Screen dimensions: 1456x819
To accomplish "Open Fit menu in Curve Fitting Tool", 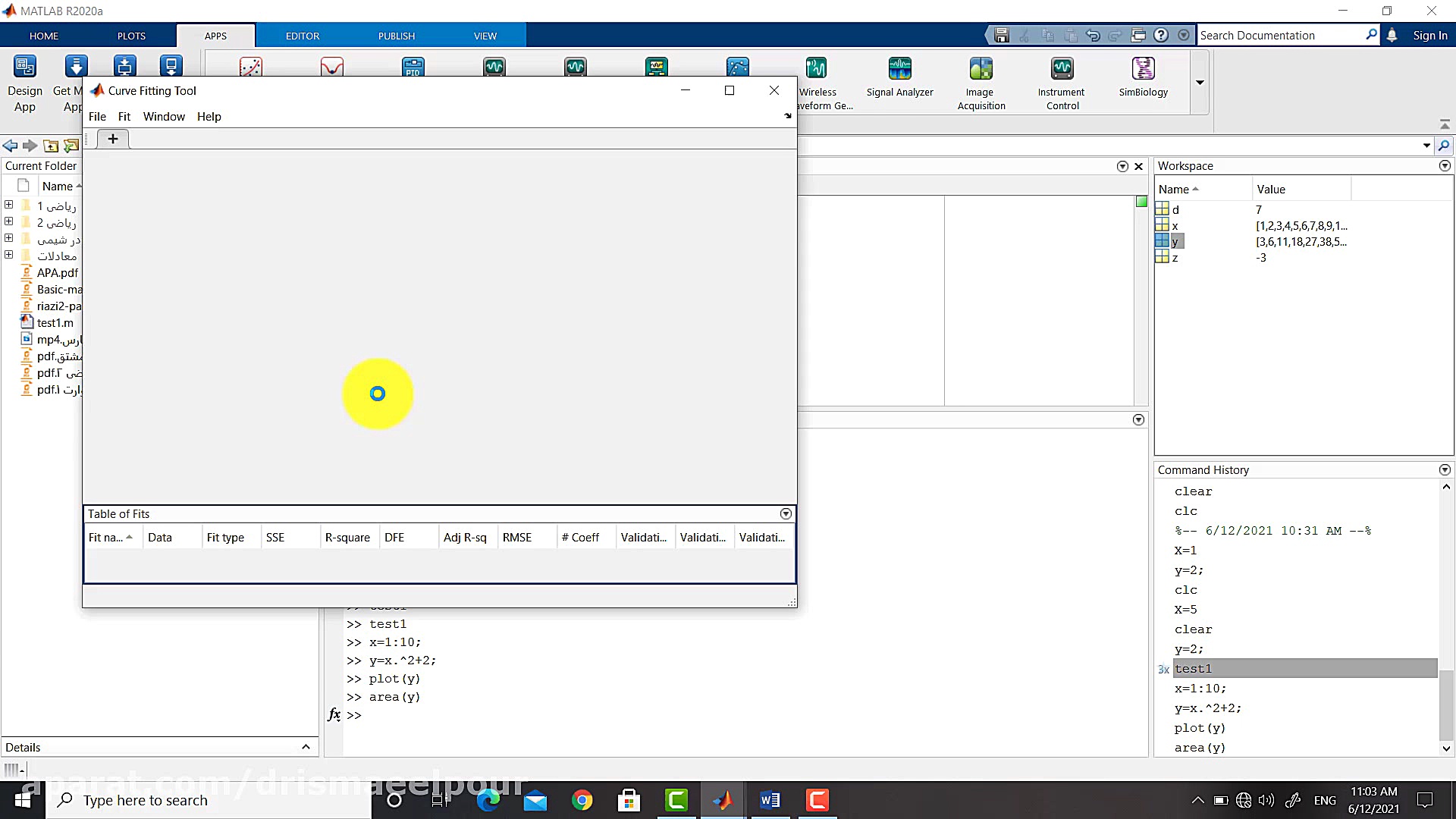I will [124, 116].
